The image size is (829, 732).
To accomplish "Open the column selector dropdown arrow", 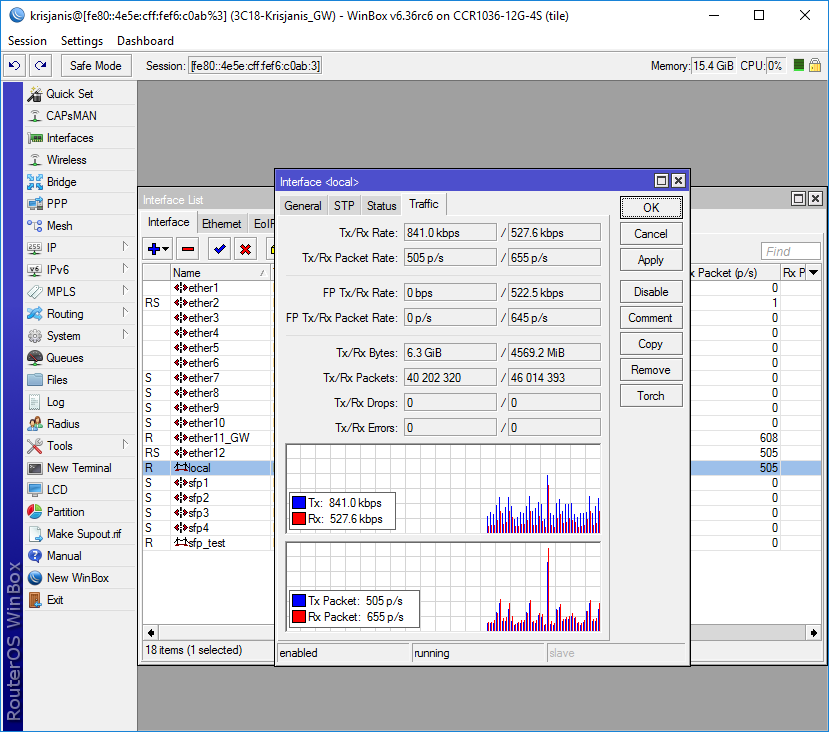I will (813, 273).
